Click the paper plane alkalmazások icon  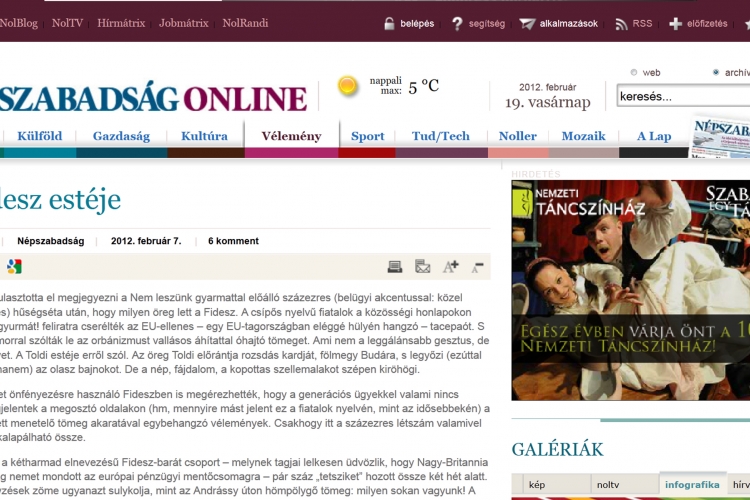[x=527, y=23]
